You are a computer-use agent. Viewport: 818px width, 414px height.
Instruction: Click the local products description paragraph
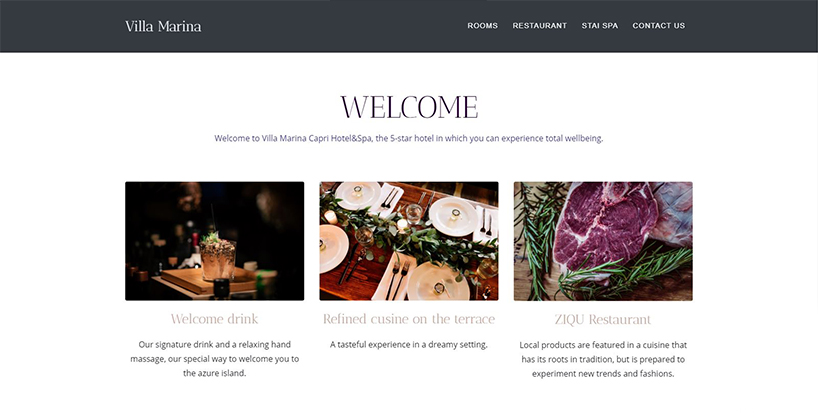[x=603, y=359]
